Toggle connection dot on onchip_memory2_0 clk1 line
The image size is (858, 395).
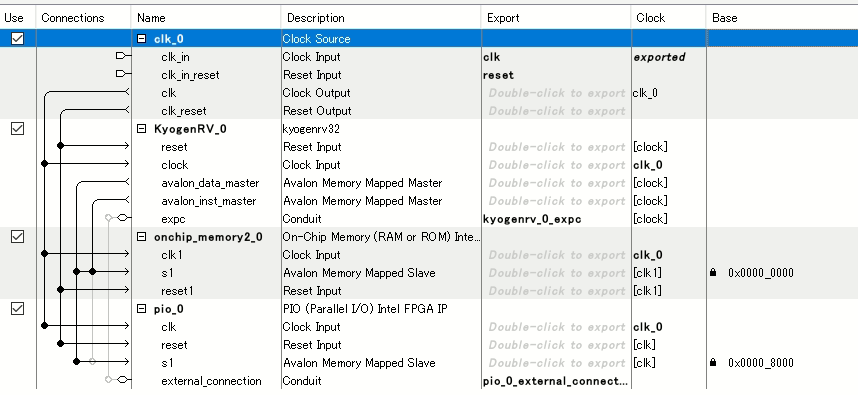pos(44,254)
